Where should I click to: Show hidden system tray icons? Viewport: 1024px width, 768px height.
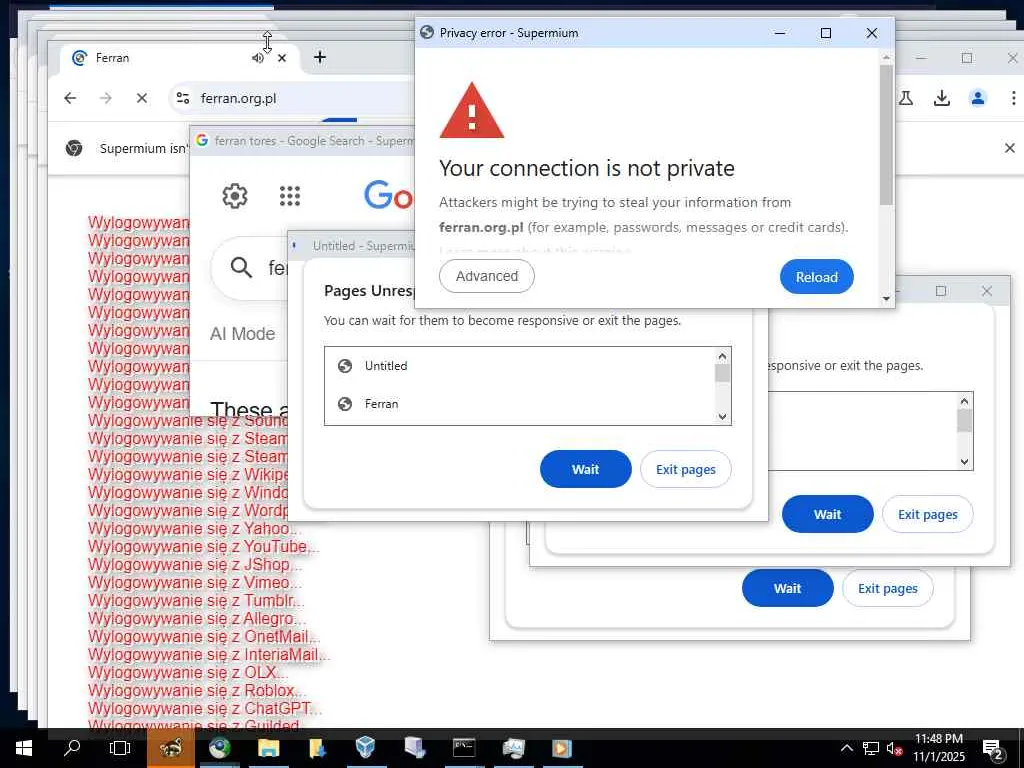(x=846, y=748)
